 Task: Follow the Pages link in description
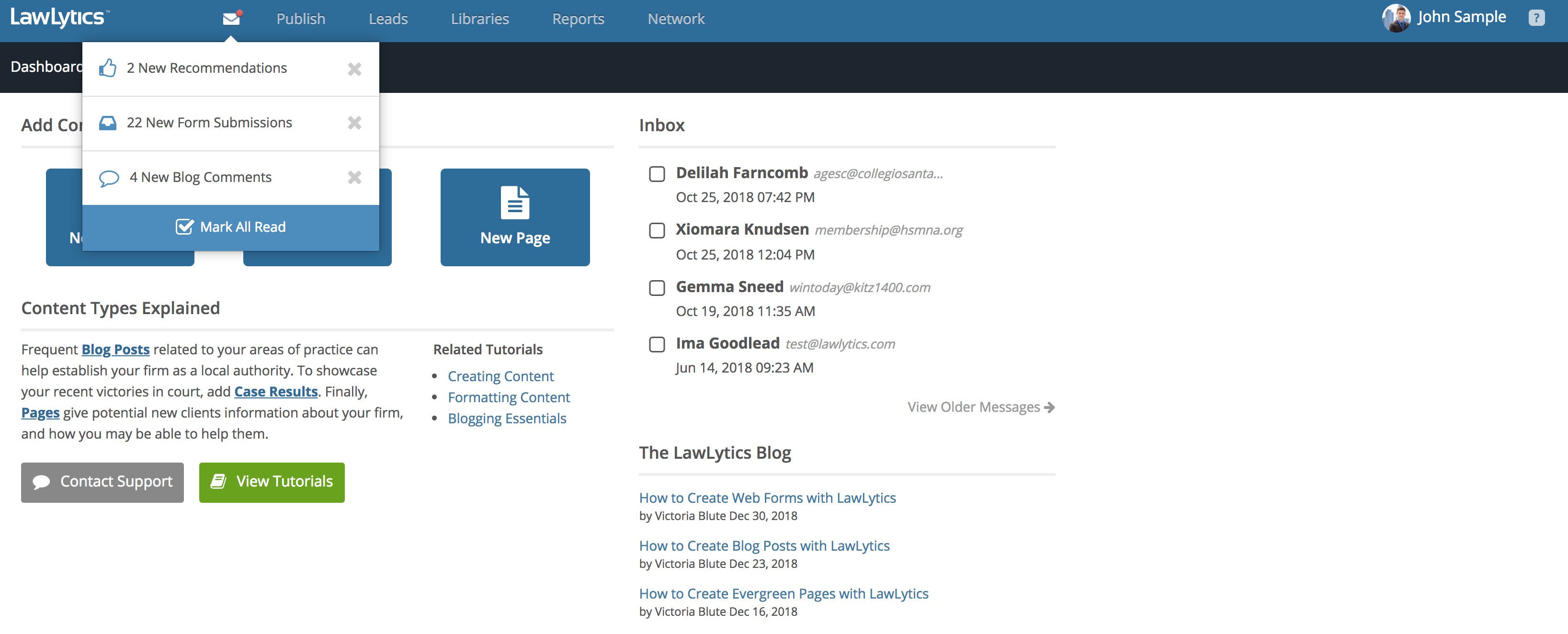40,413
